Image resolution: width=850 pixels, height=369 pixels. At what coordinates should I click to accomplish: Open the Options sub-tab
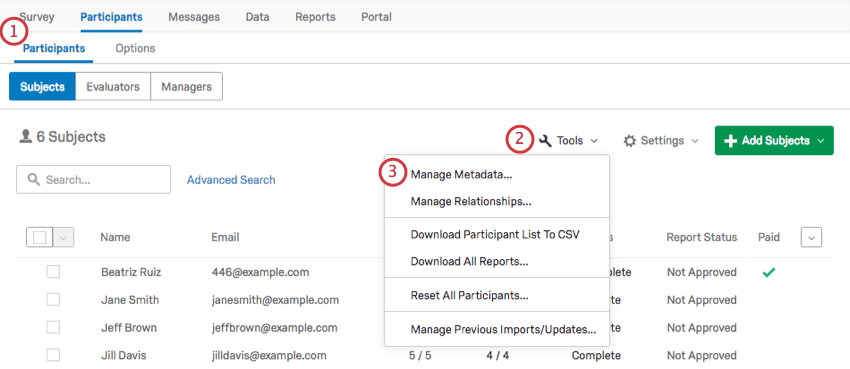tap(135, 48)
